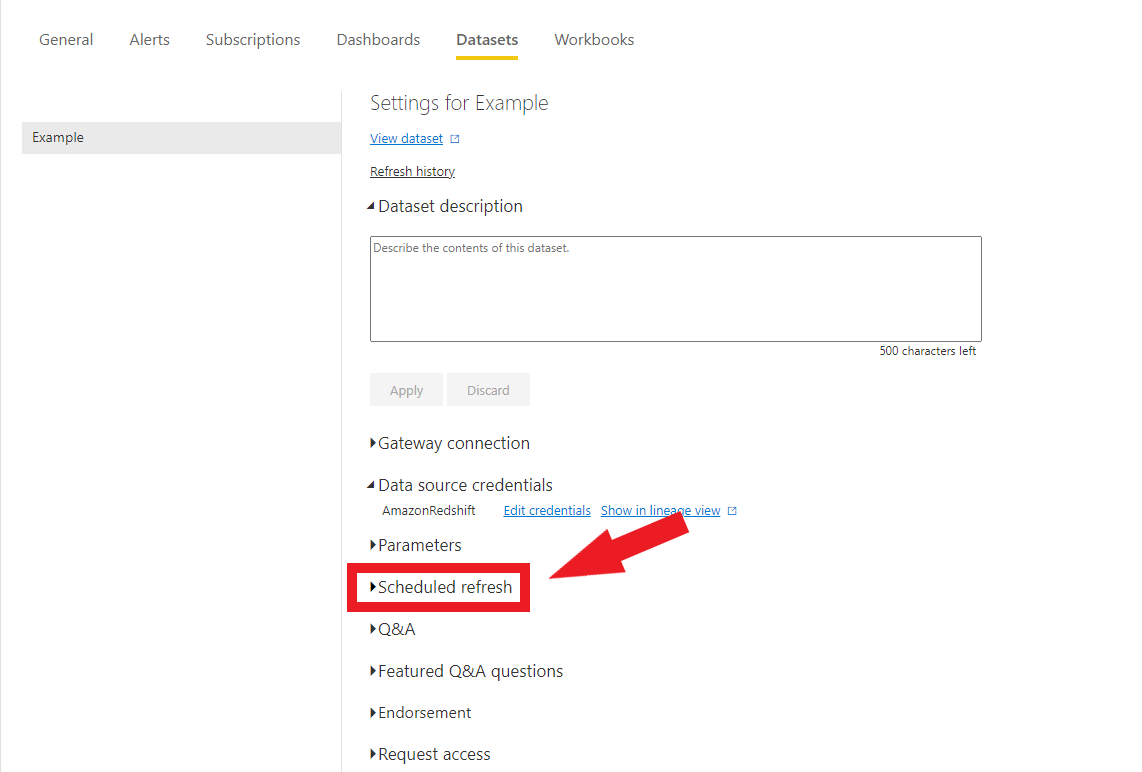
Task: Switch to the Dashboards tab
Action: (378, 40)
